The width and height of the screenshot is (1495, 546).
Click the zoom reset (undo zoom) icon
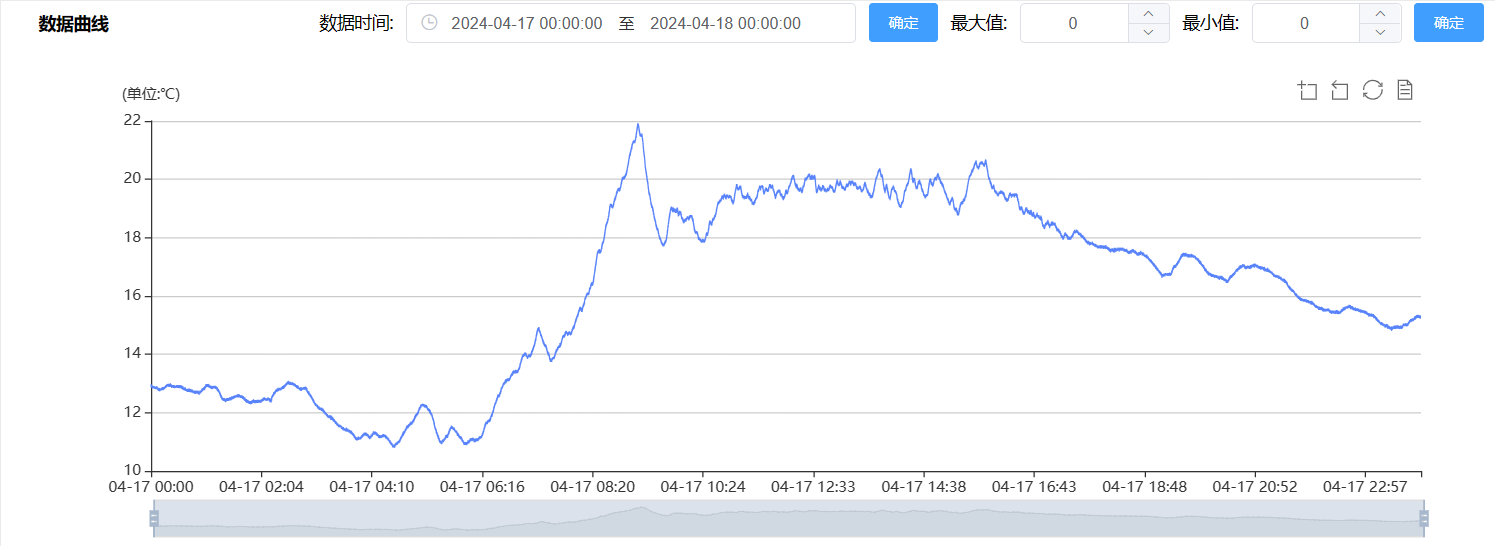(x=1340, y=91)
